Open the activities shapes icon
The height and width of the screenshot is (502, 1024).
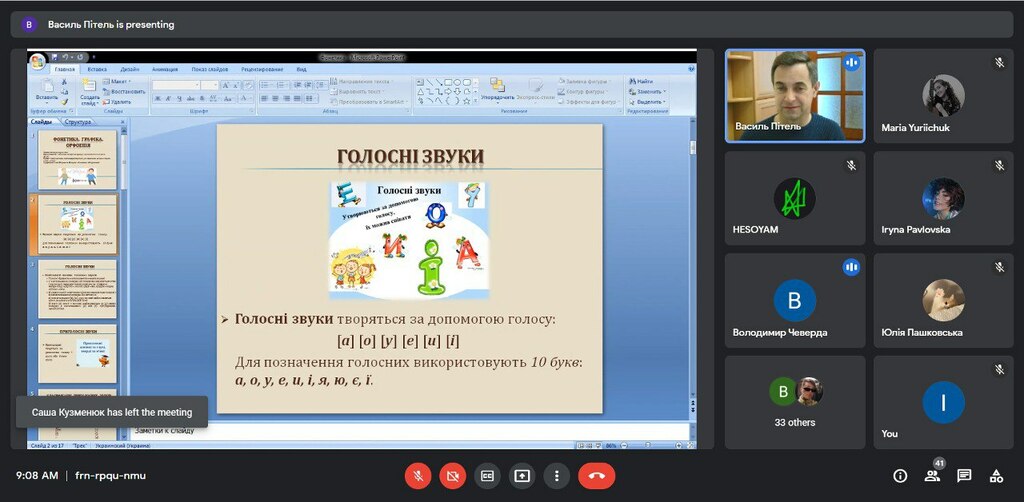[x=996, y=476]
